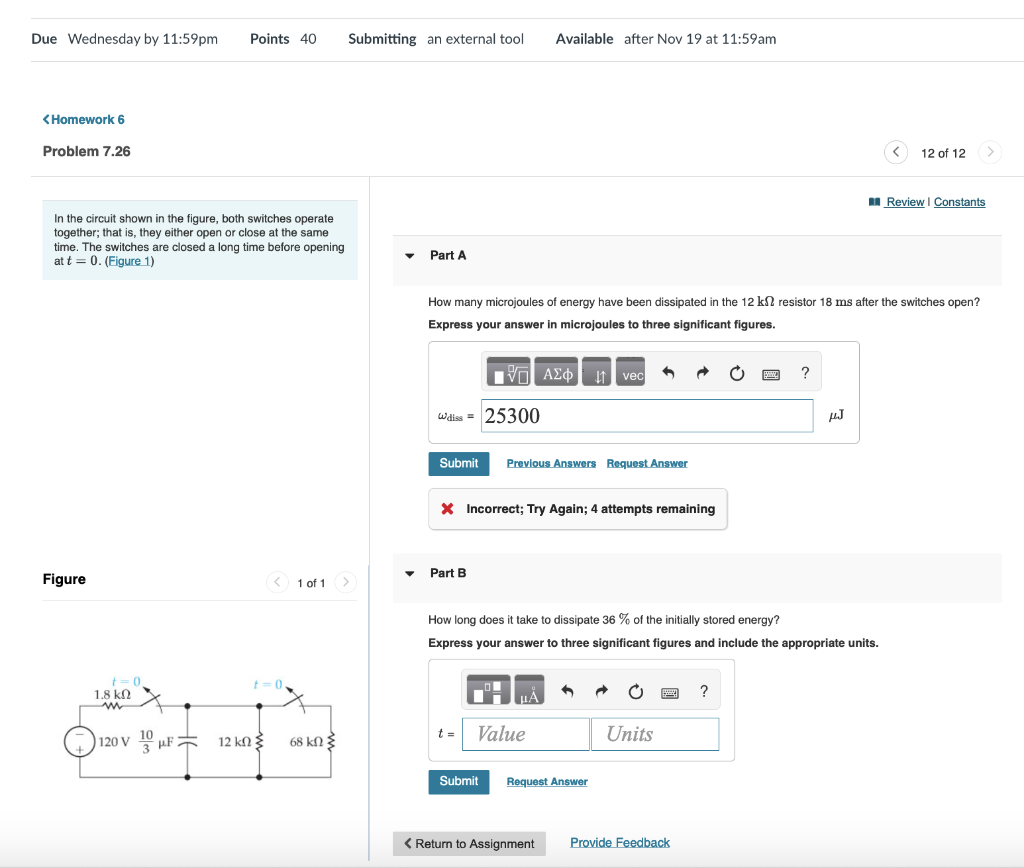Image resolution: width=1024 pixels, height=868 pixels.
Task: Open the Figure 1 link in problem text
Action: (129, 261)
